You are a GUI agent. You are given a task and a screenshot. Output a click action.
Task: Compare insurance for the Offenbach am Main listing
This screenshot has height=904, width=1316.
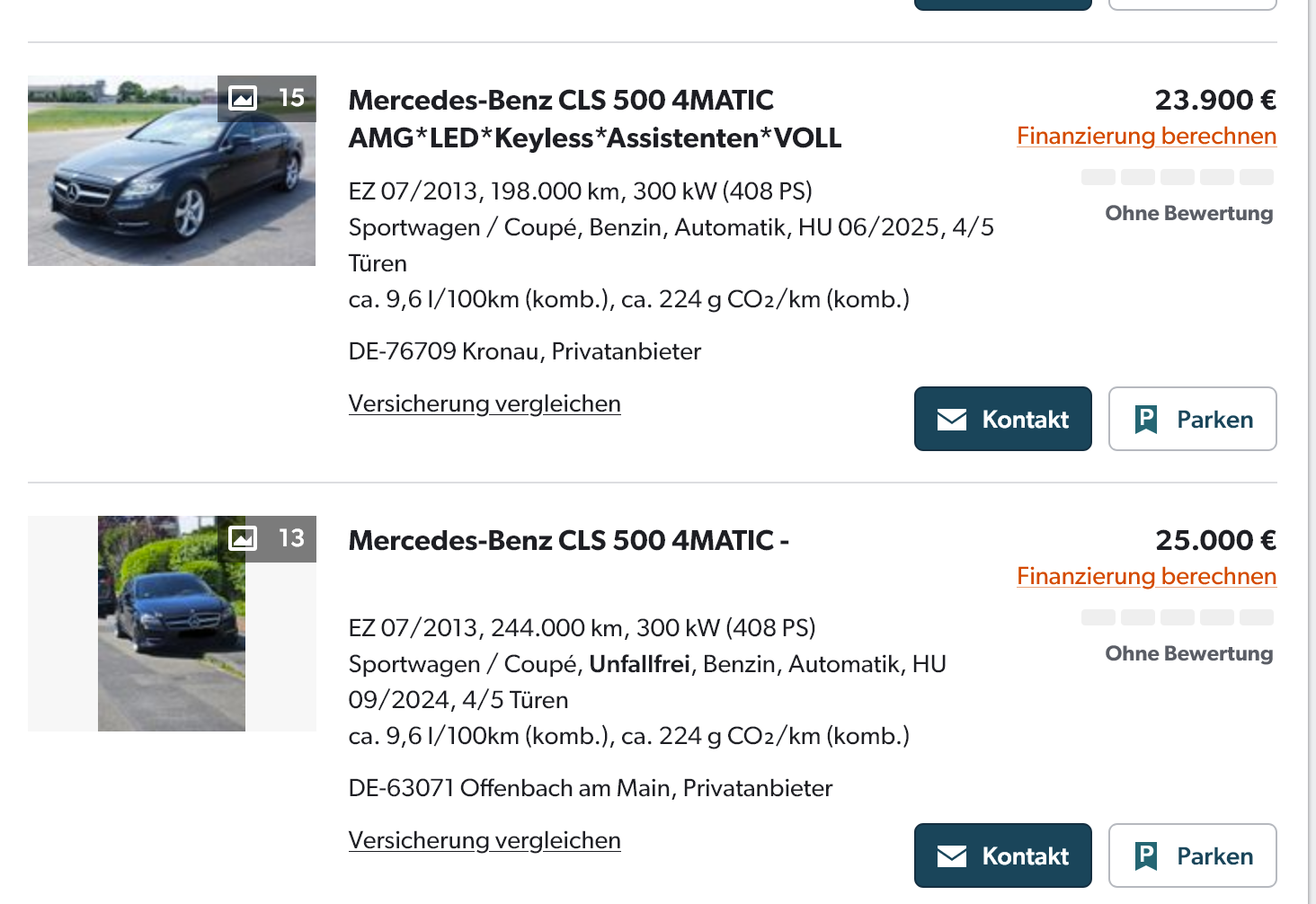(485, 840)
